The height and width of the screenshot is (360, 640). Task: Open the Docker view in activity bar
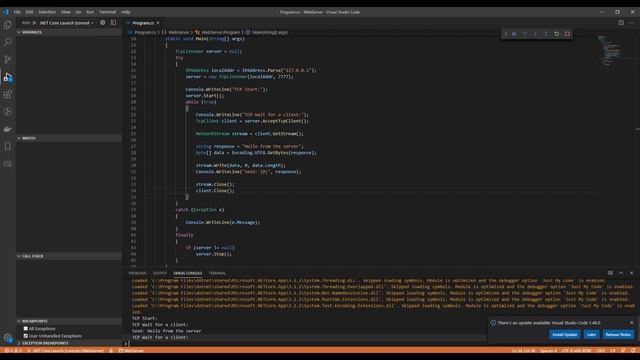pyautogui.click(x=8, y=129)
